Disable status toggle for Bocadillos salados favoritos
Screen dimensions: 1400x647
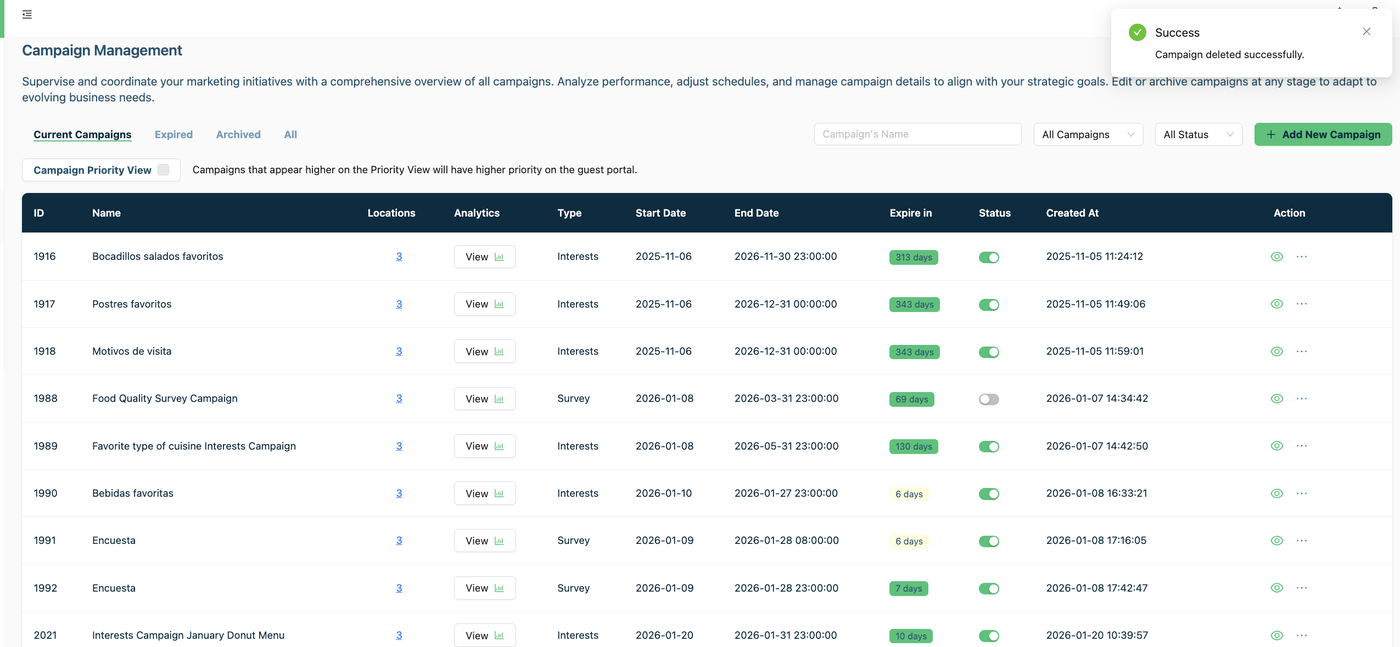pos(988,257)
